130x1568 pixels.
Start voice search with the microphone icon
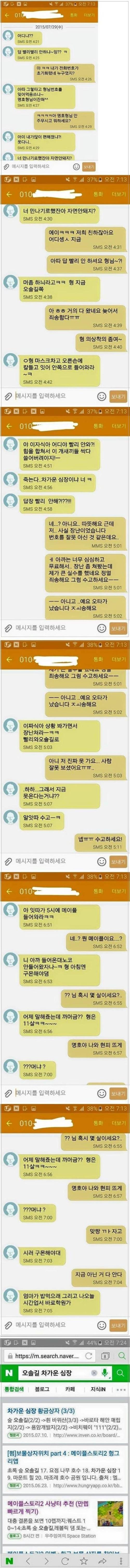106,1373
